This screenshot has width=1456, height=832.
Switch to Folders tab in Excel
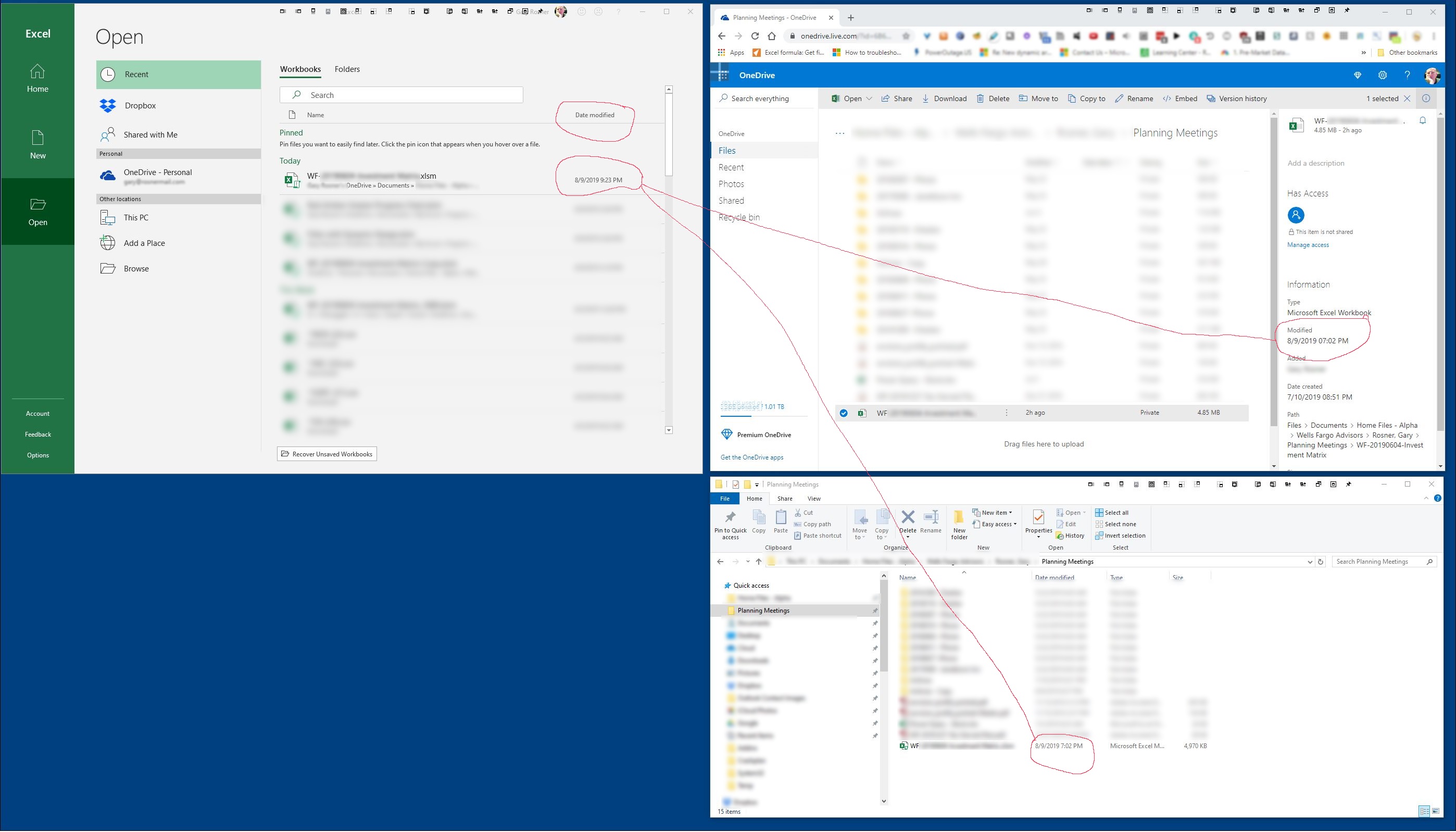(x=347, y=69)
